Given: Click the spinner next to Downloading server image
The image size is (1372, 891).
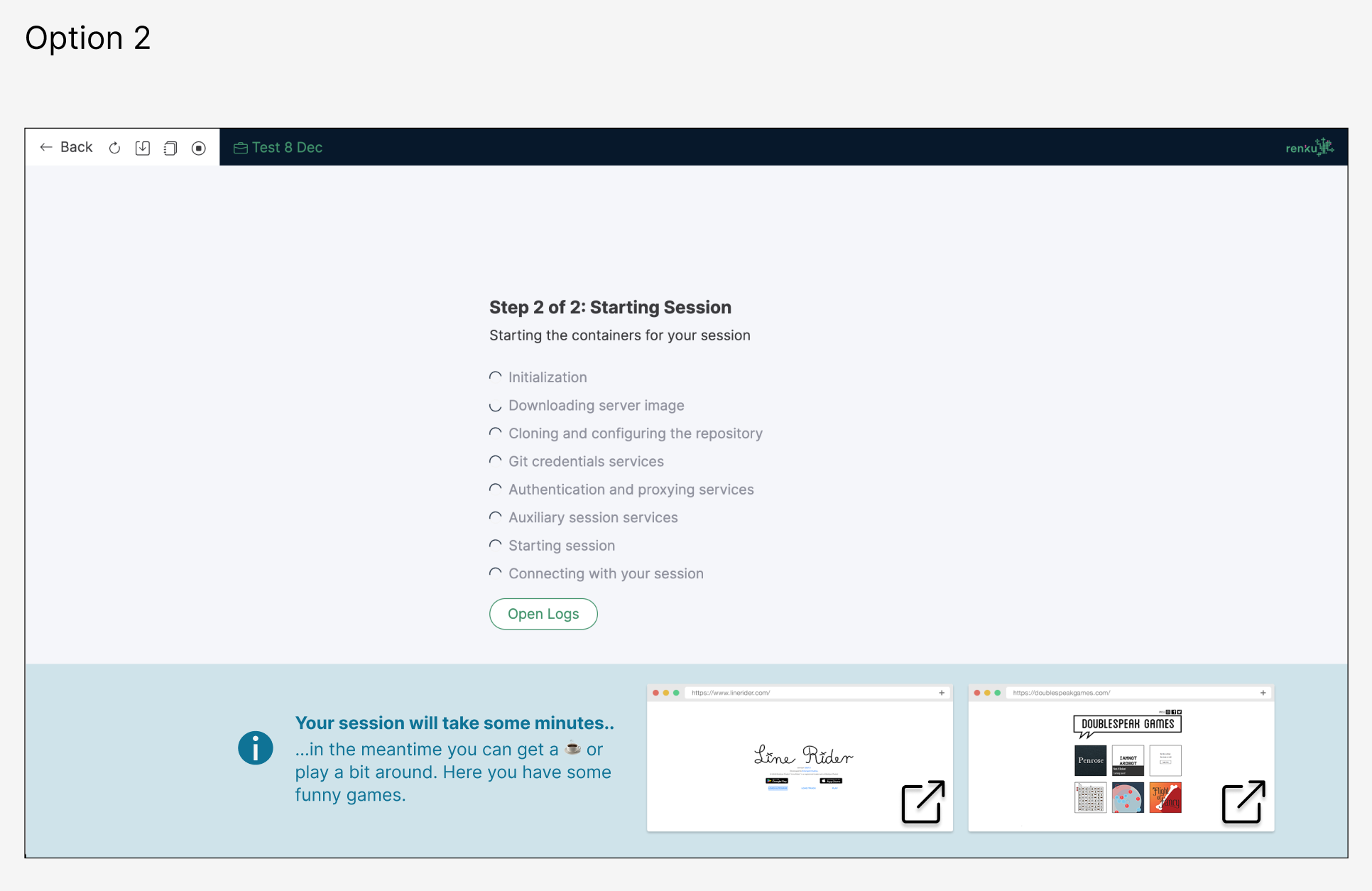Looking at the screenshot, I should (495, 406).
